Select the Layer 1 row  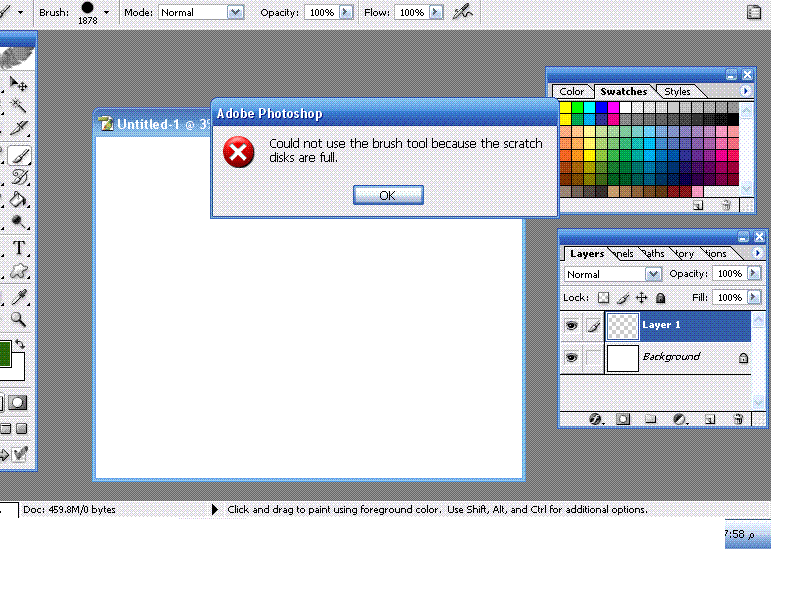tap(656, 326)
